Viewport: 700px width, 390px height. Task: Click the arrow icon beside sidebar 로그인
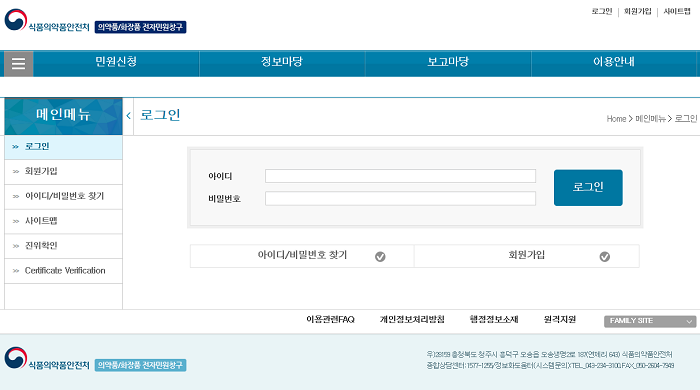tap(16, 147)
